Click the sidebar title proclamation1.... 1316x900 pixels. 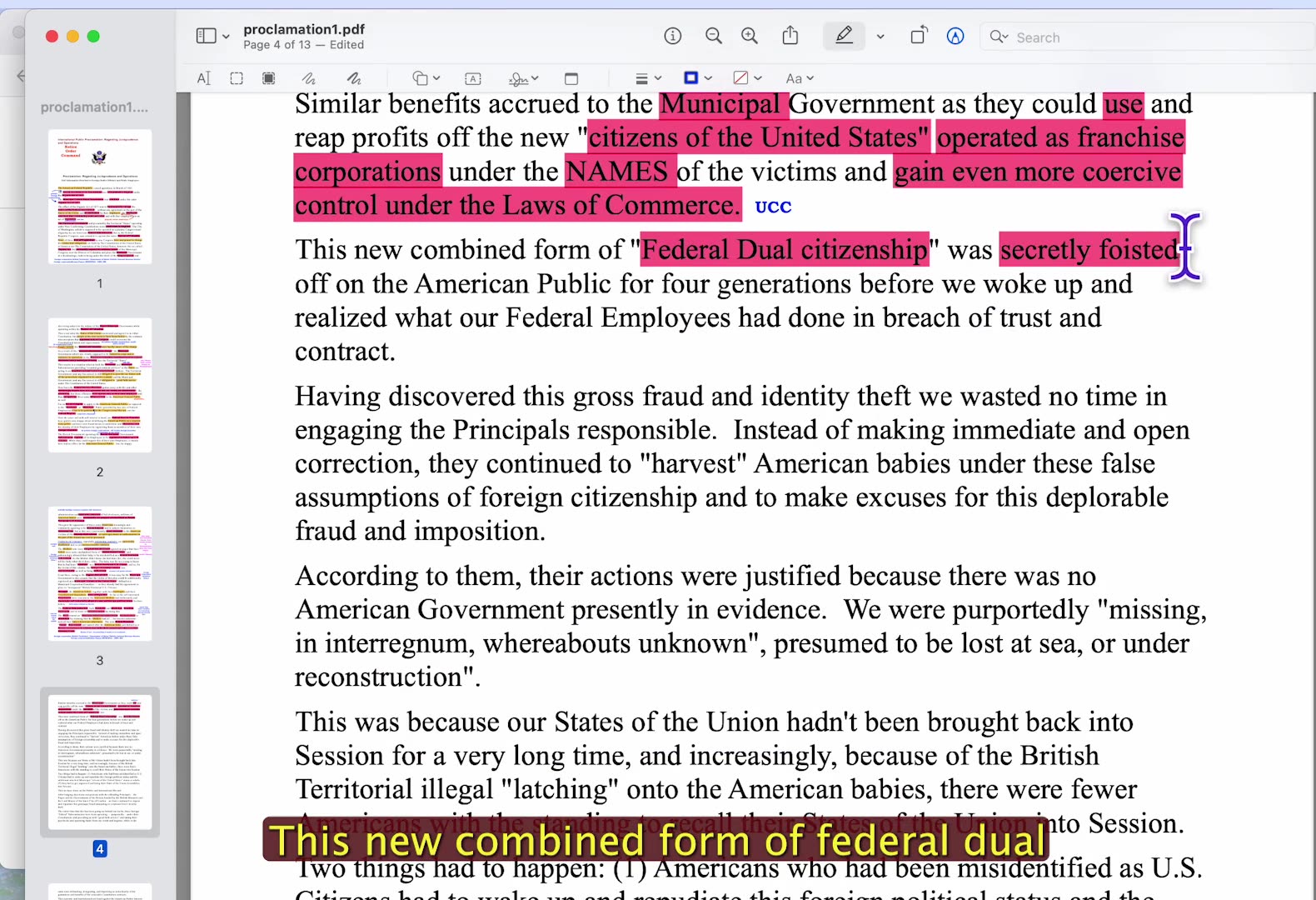(94, 107)
